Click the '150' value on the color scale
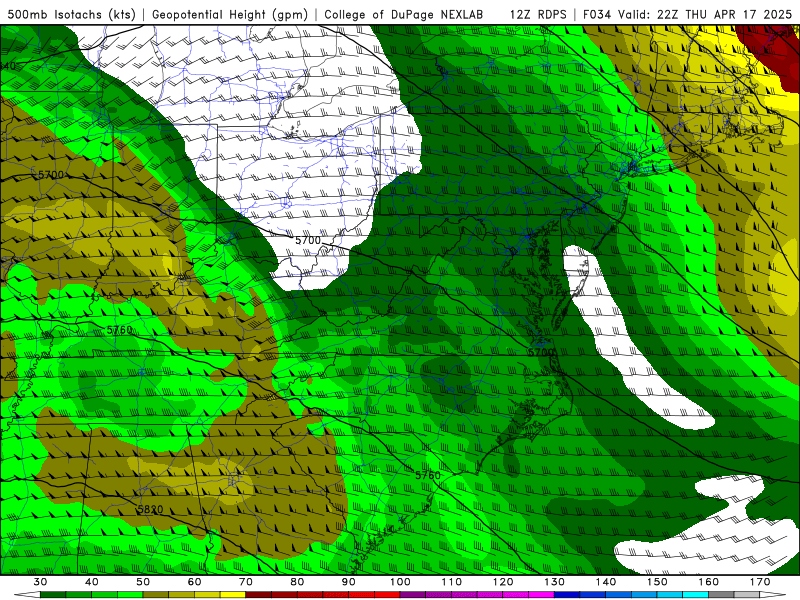Screen dimensions: 800x600 click(657, 582)
